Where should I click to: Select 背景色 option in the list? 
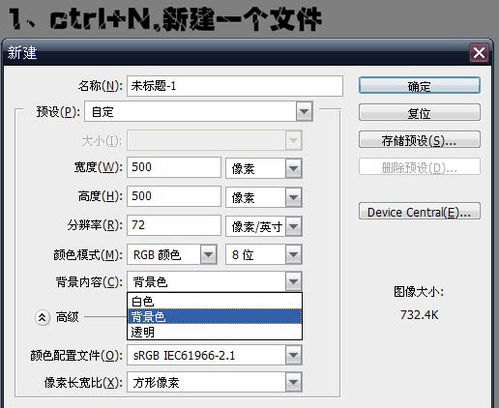click(x=215, y=317)
